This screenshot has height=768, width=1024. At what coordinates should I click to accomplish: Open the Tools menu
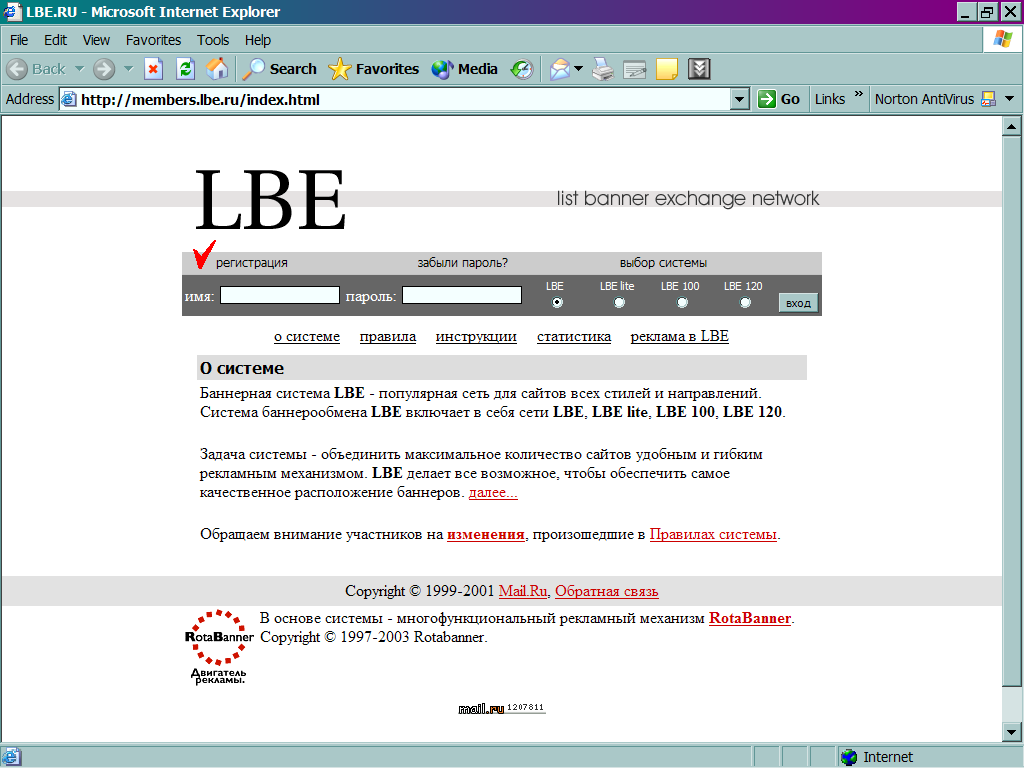(x=213, y=40)
